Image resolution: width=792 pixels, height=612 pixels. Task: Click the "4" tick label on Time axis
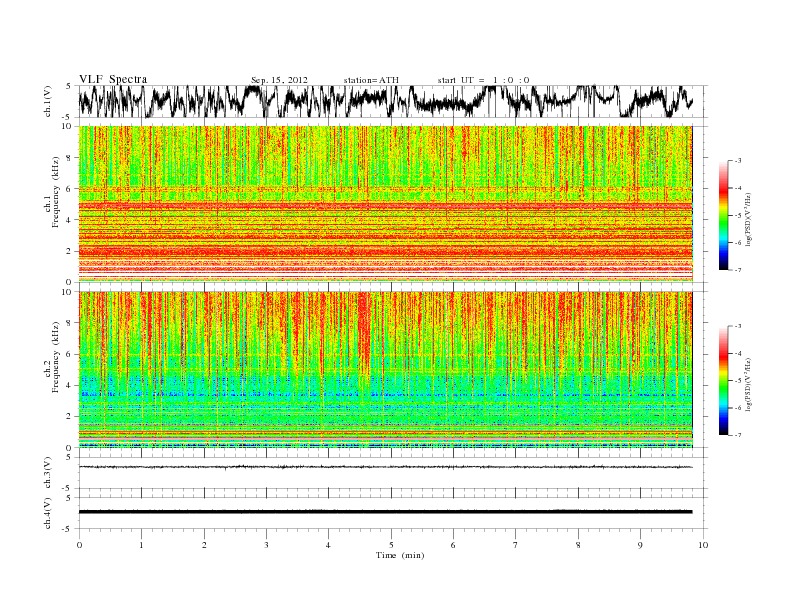[x=329, y=545]
